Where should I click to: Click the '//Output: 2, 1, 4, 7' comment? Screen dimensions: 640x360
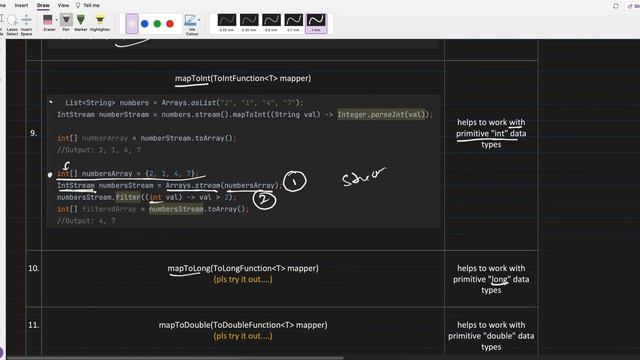click(99, 150)
